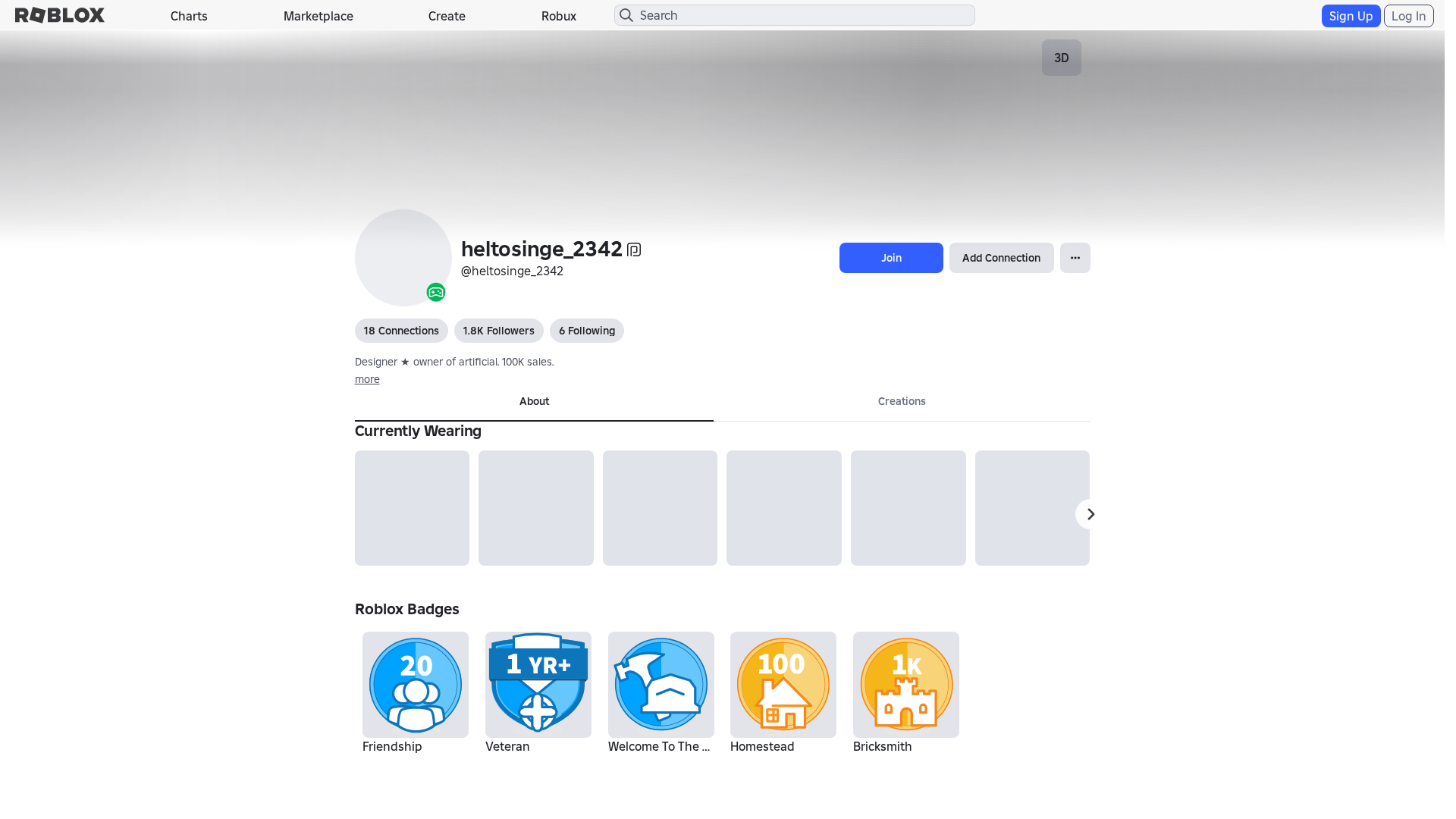The image size is (1456, 819).
Task: Click the Friendship badge label
Action: point(392,746)
